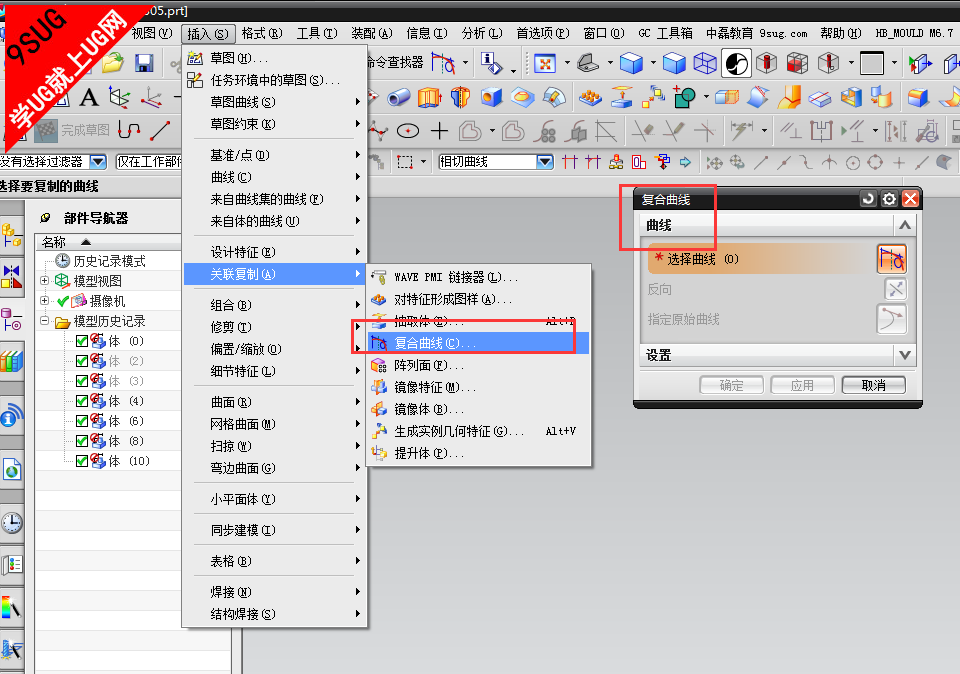Click the fit view icon
The height and width of the screenshot is (674, 960).
coord(544,63)
